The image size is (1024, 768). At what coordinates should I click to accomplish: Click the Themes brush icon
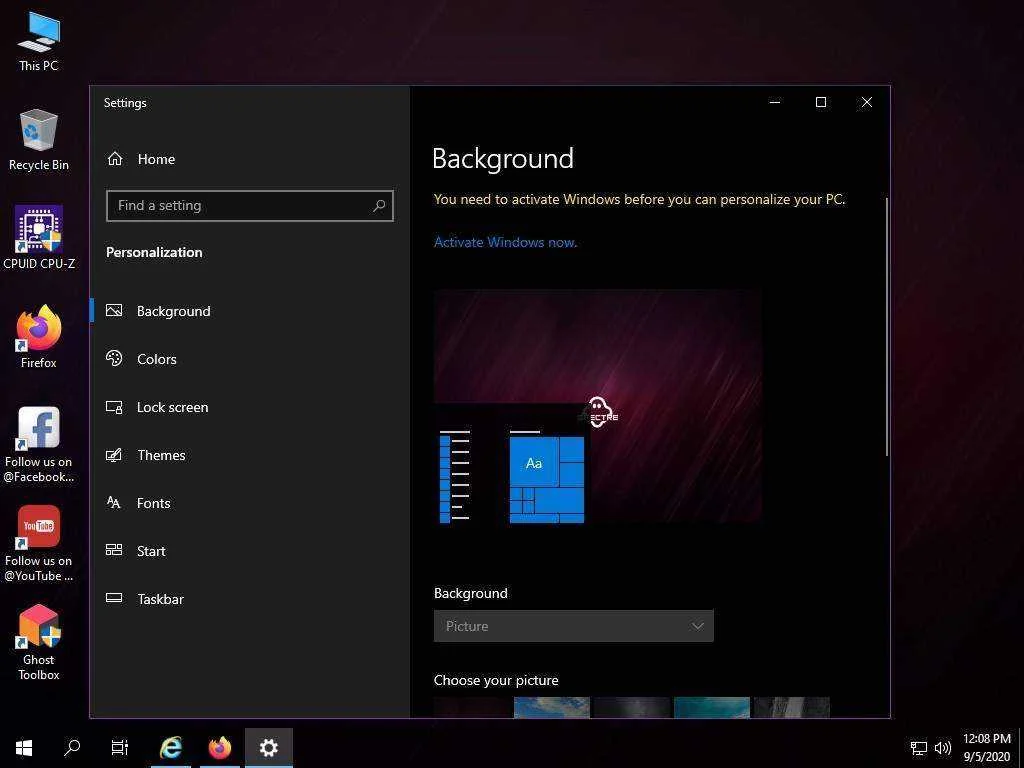114,455
